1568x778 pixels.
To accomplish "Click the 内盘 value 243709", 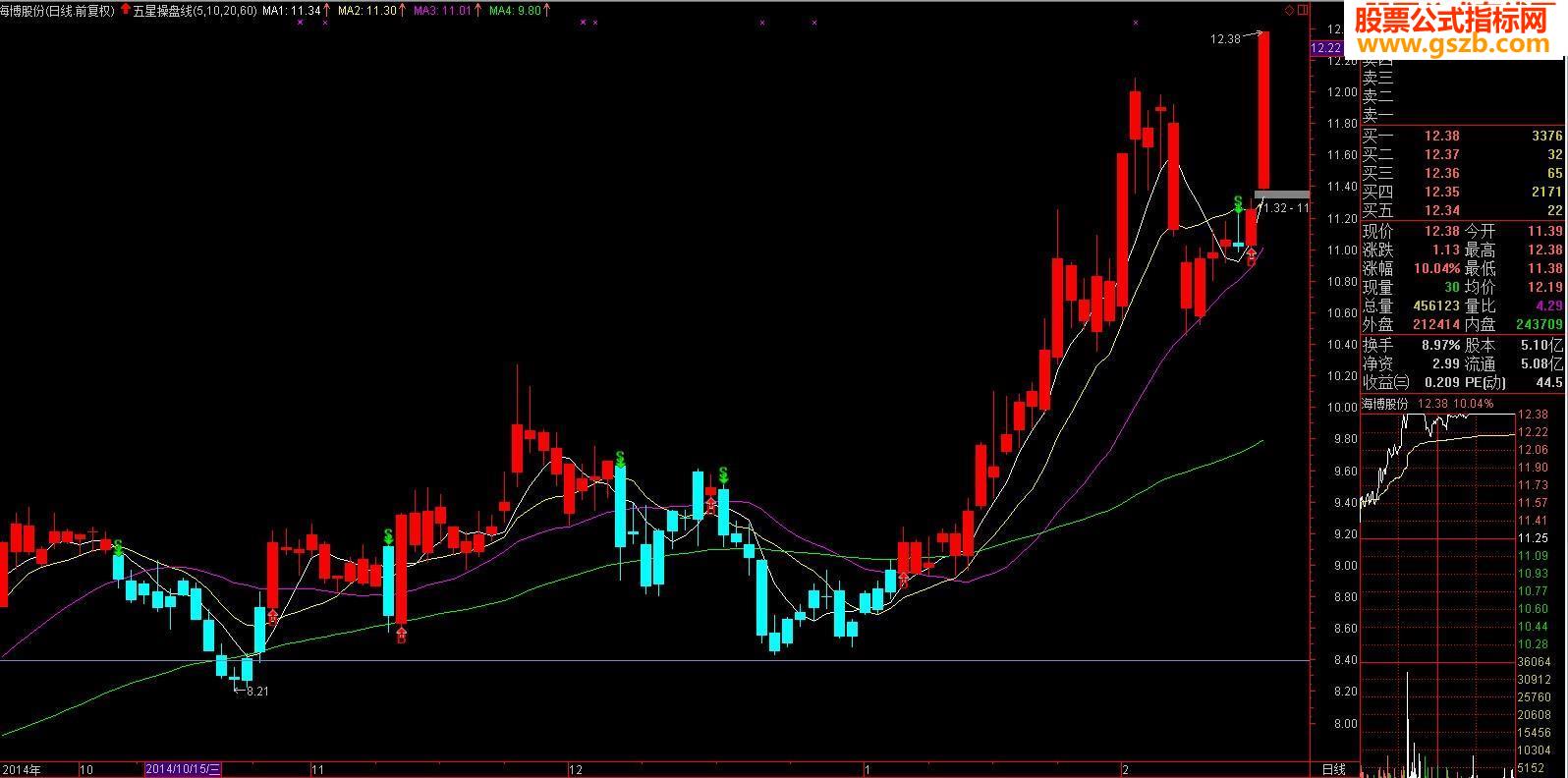I will tap(1539, 324).
